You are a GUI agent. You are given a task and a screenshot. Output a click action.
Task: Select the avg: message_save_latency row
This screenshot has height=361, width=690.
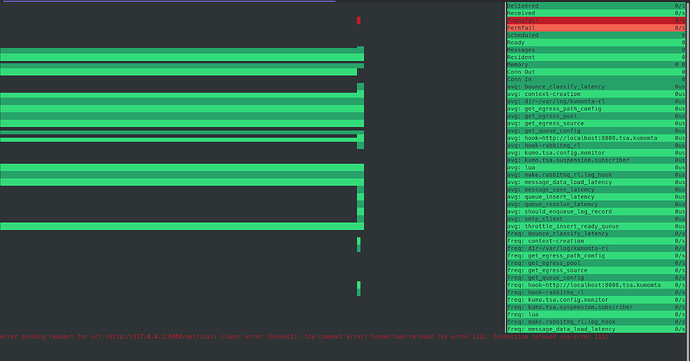coord(596,189)
